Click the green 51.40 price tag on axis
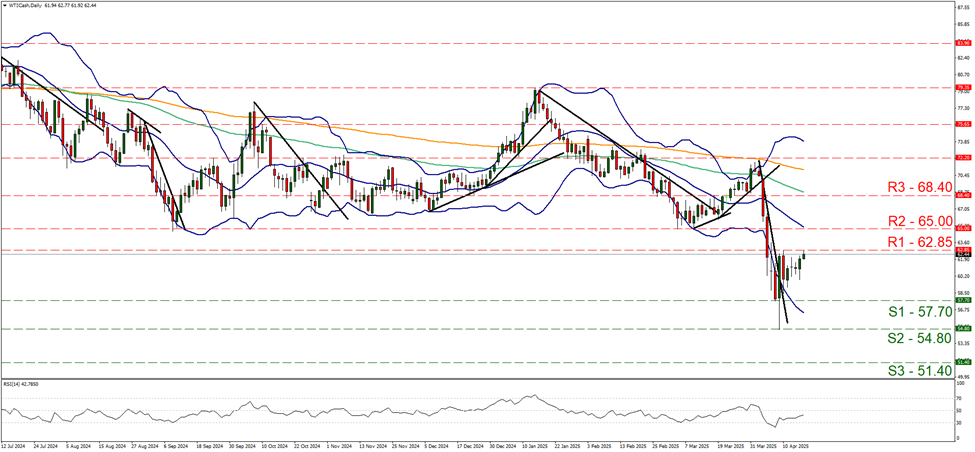This screenshot has width=975, height=452. 963,362
